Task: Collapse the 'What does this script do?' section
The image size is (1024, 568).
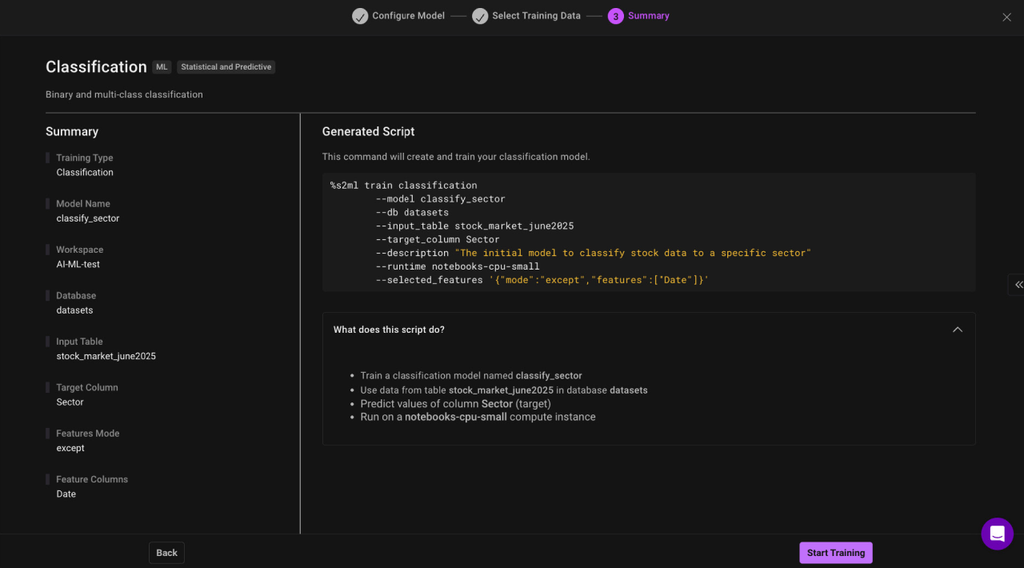Action: point(957,330)
